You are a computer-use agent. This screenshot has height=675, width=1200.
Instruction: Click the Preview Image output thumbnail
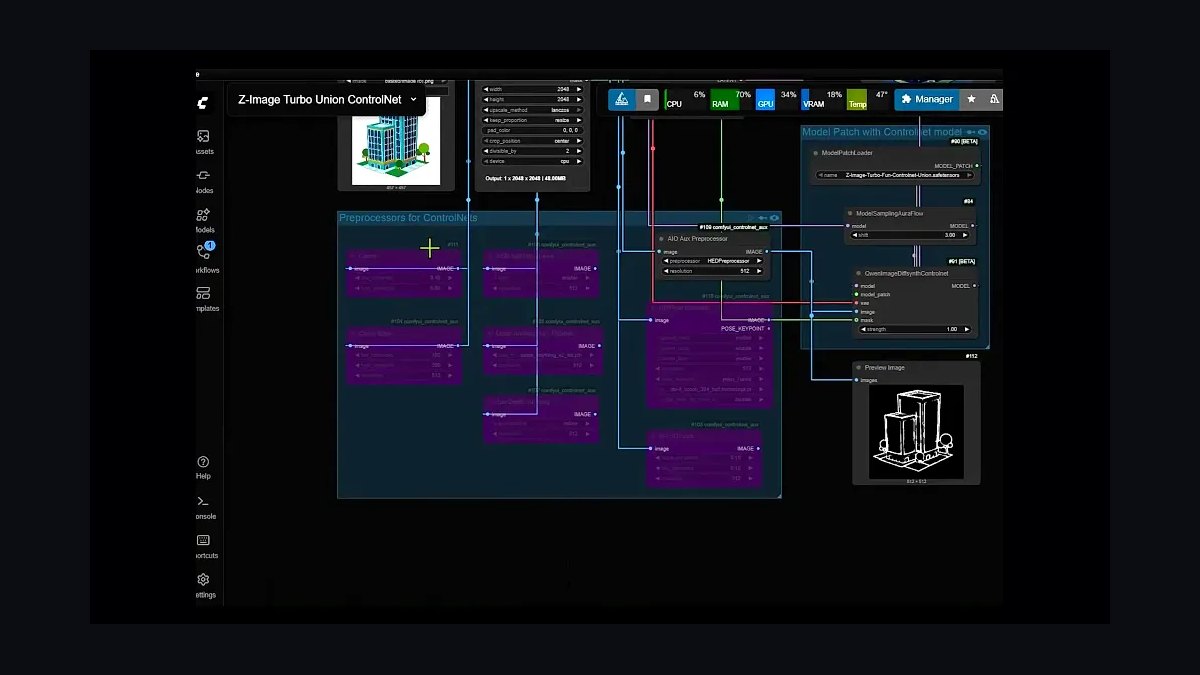pos(916,431)
